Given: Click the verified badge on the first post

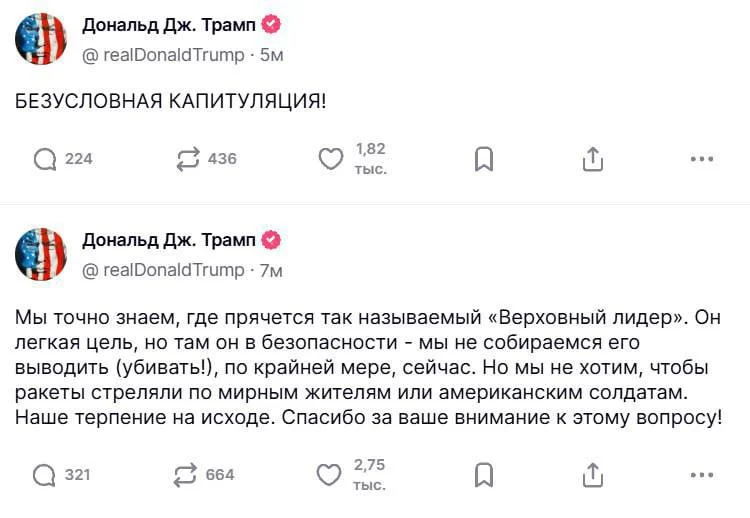Looking at the screenshot, I should tap(270, 26).
